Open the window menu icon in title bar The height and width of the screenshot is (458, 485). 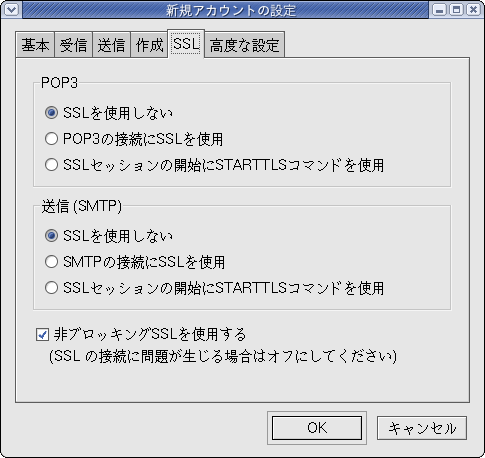click(11, 10)
